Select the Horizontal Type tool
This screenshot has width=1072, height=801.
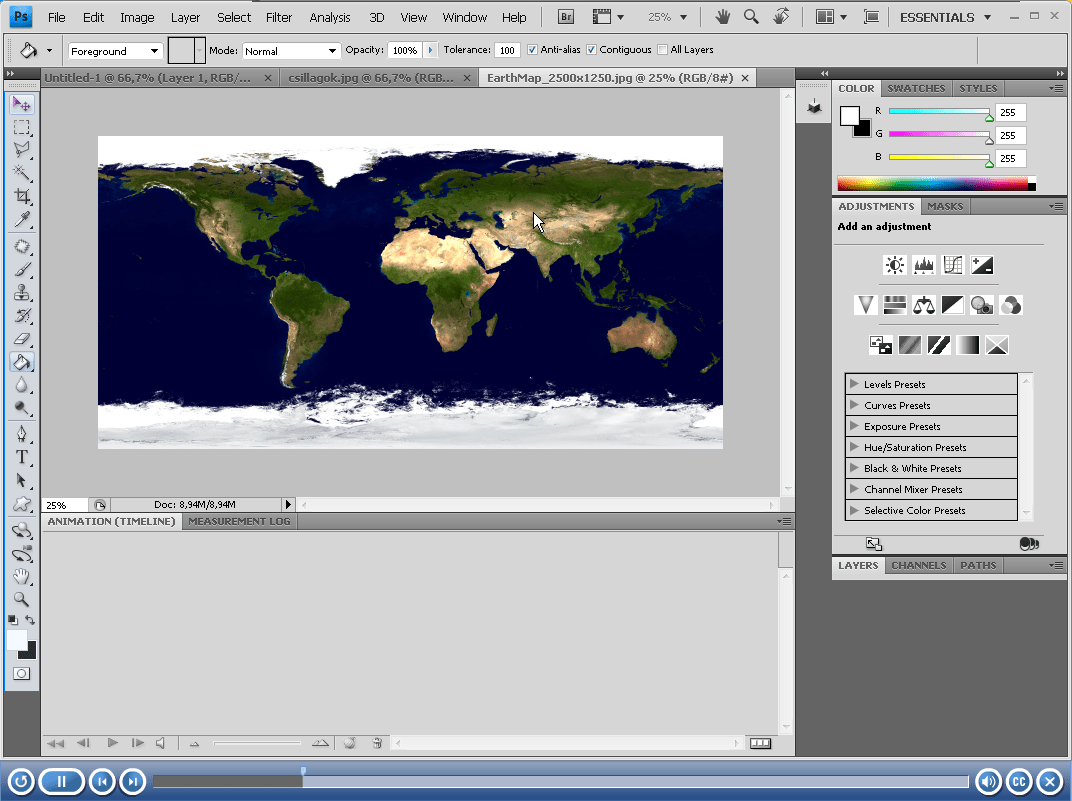click(x=21, y=457)
